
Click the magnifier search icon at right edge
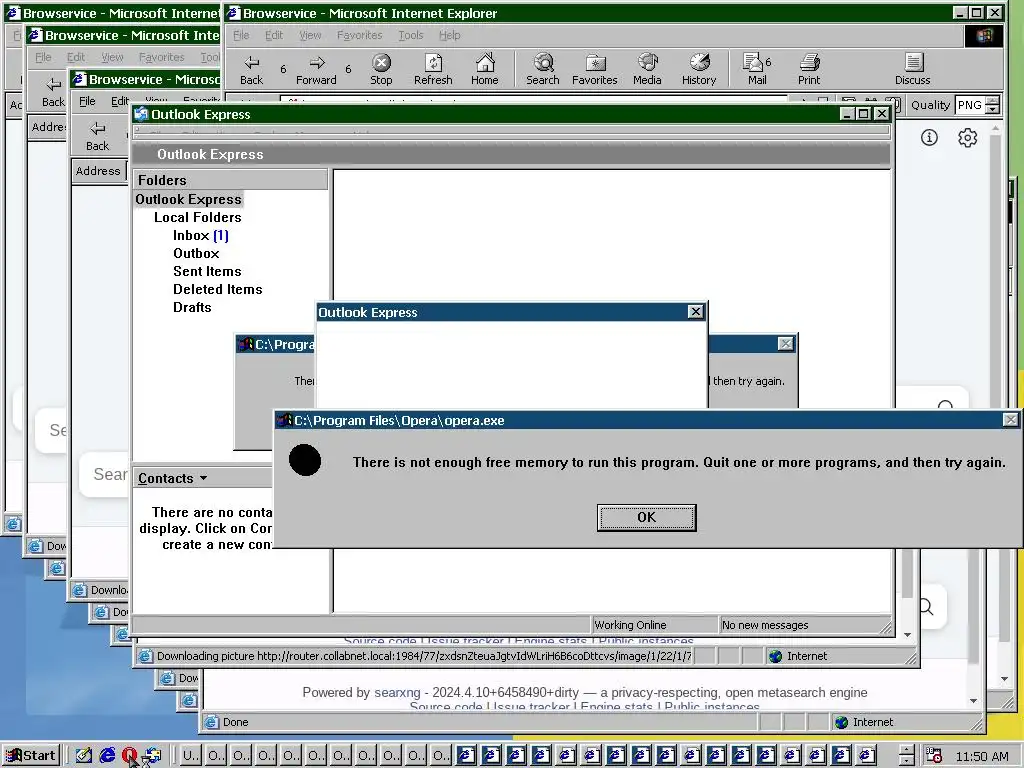(926, 607)
